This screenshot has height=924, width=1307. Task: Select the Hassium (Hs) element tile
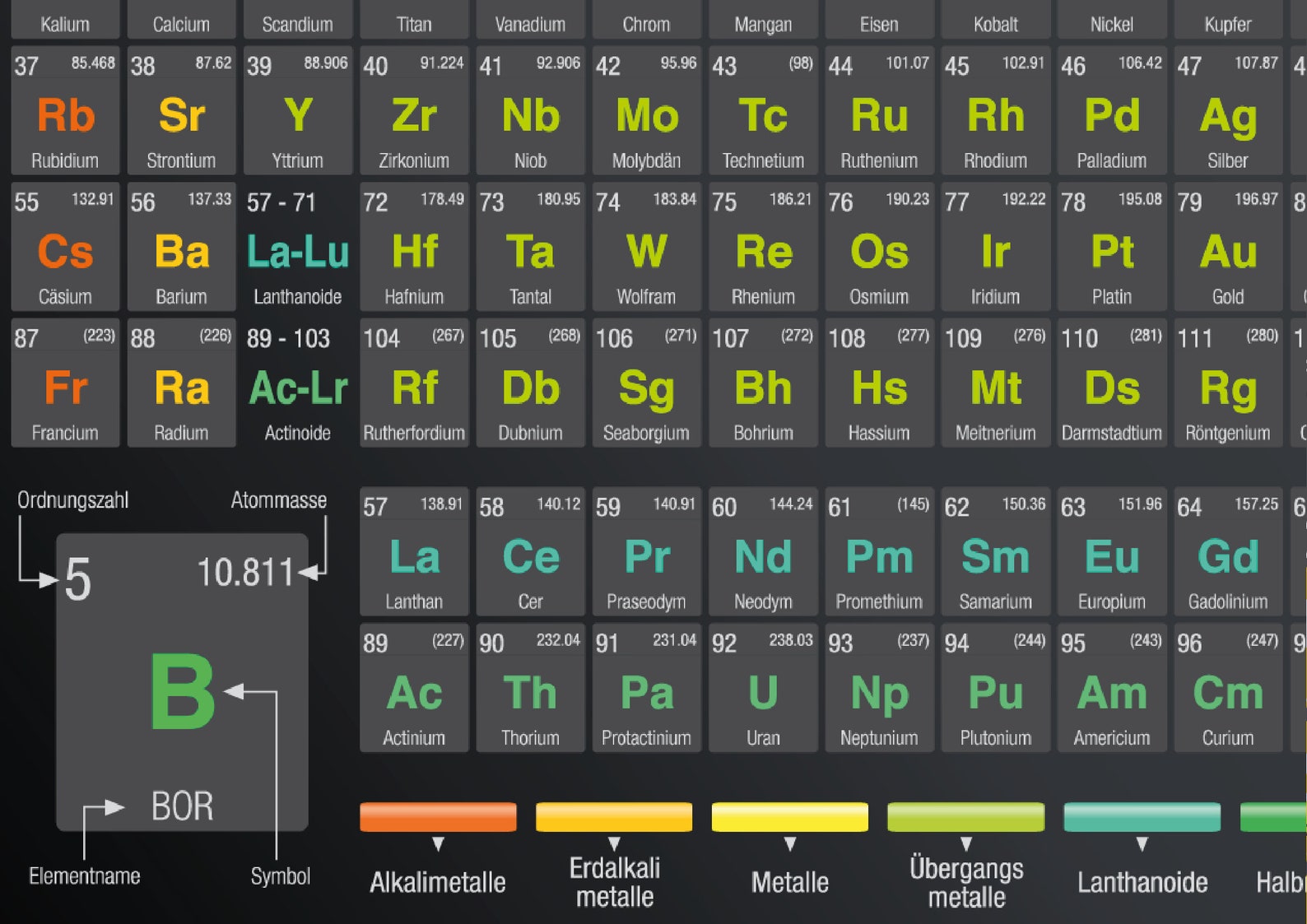point(879,383)
